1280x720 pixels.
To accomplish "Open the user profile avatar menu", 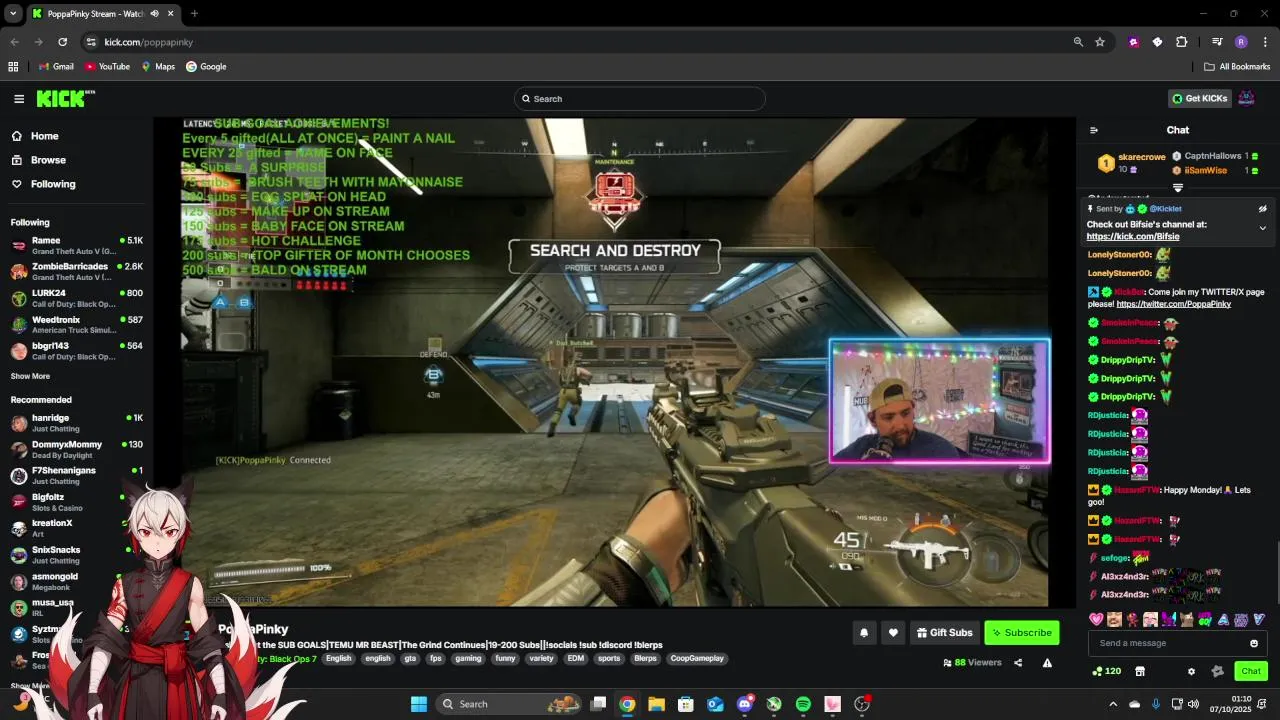I will pos(1247,98).
